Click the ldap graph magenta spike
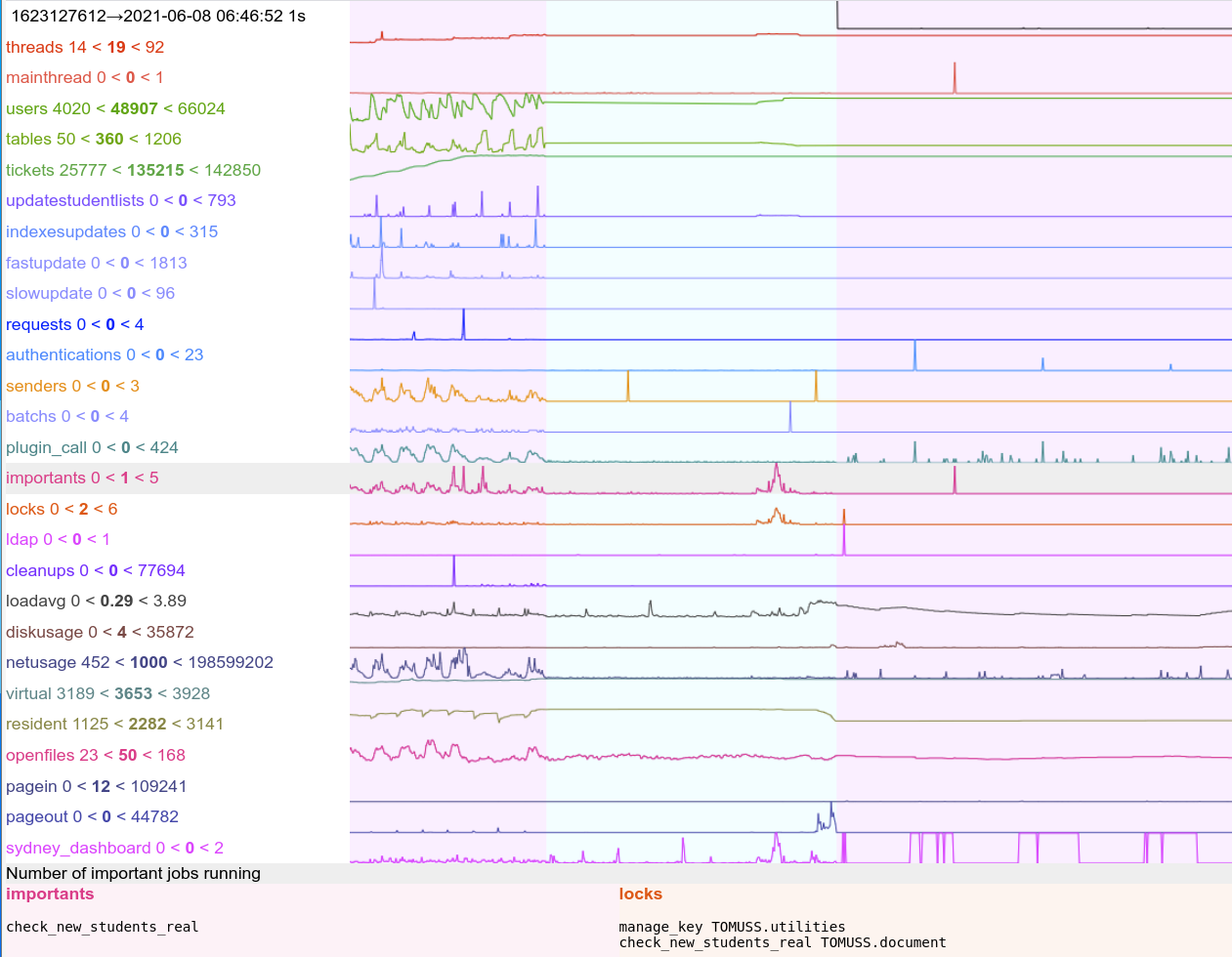The width and height of the screenshot is (1232, 957). coord(844,540)
